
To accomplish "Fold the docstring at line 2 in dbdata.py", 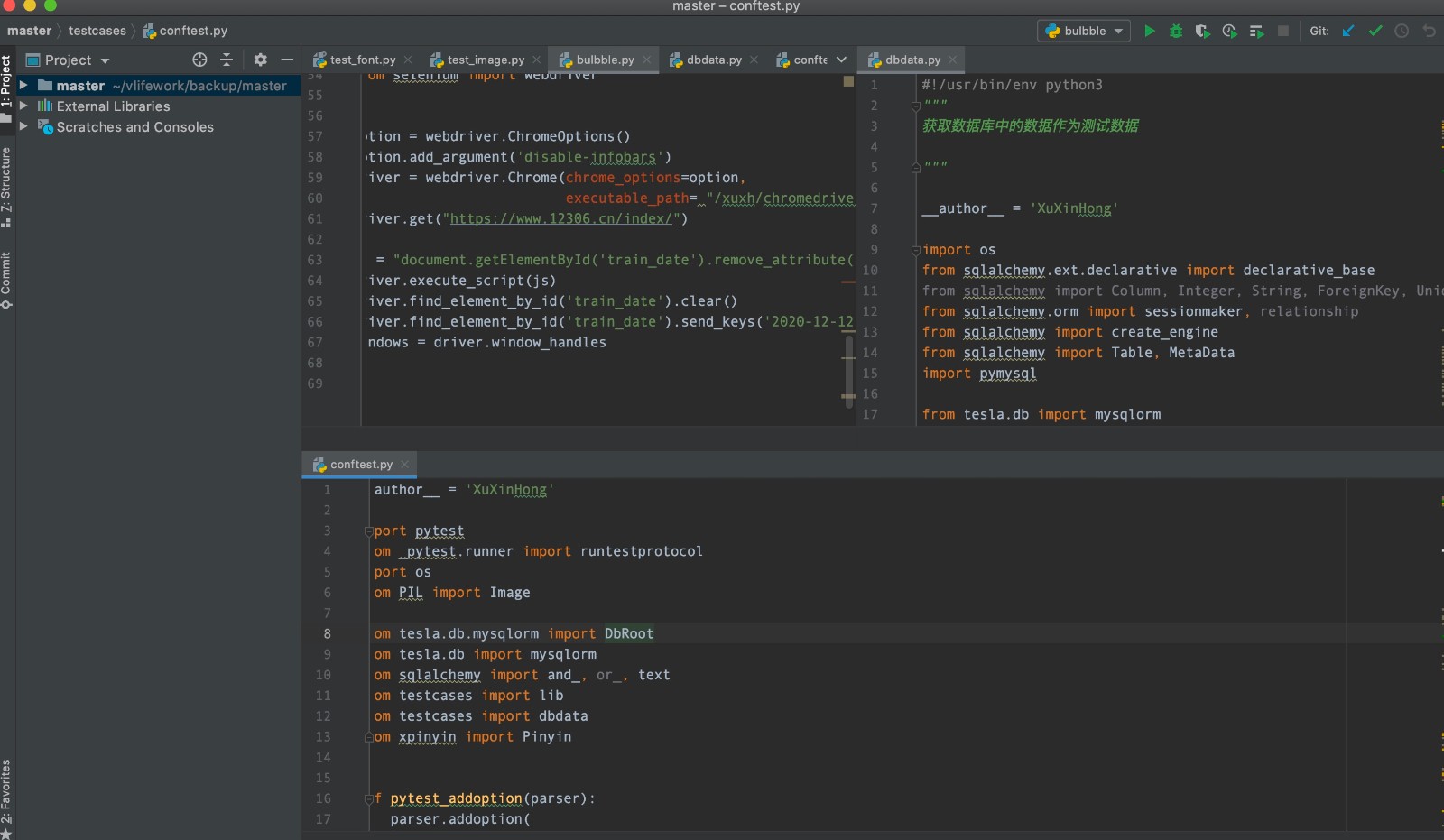I will tap(915, 106).
